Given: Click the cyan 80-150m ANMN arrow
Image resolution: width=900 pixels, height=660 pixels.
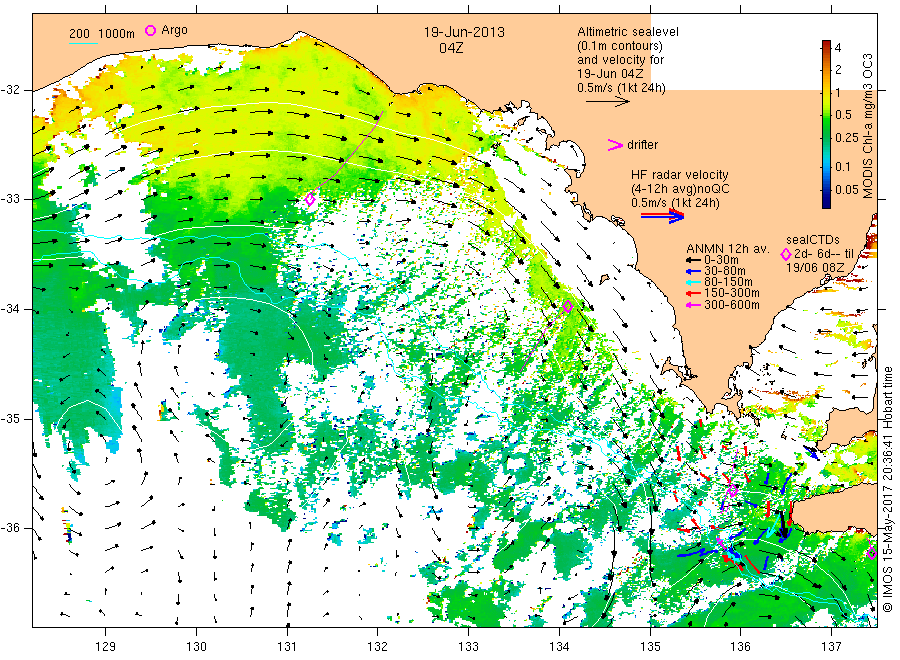Looking at the screenshot, I should click(x=694, y=282).
